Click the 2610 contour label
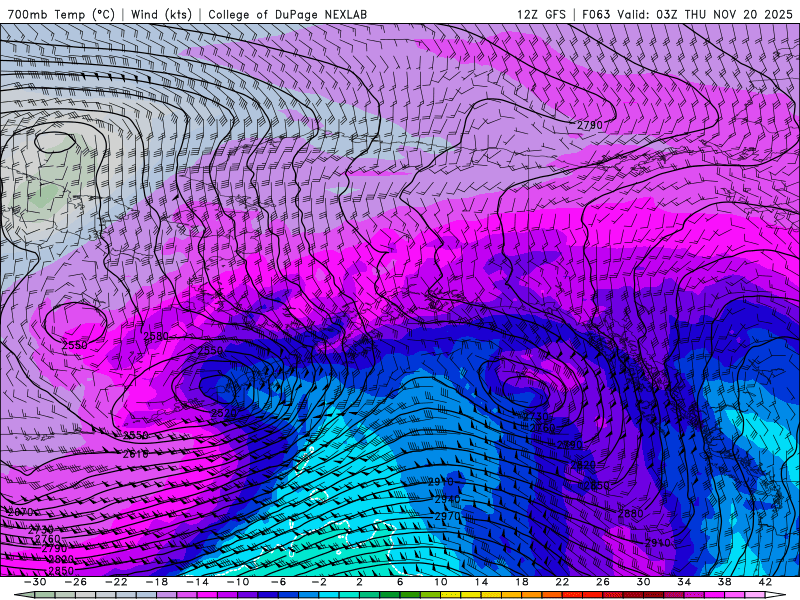Screen dimensions: 800x600 (135, 454)
